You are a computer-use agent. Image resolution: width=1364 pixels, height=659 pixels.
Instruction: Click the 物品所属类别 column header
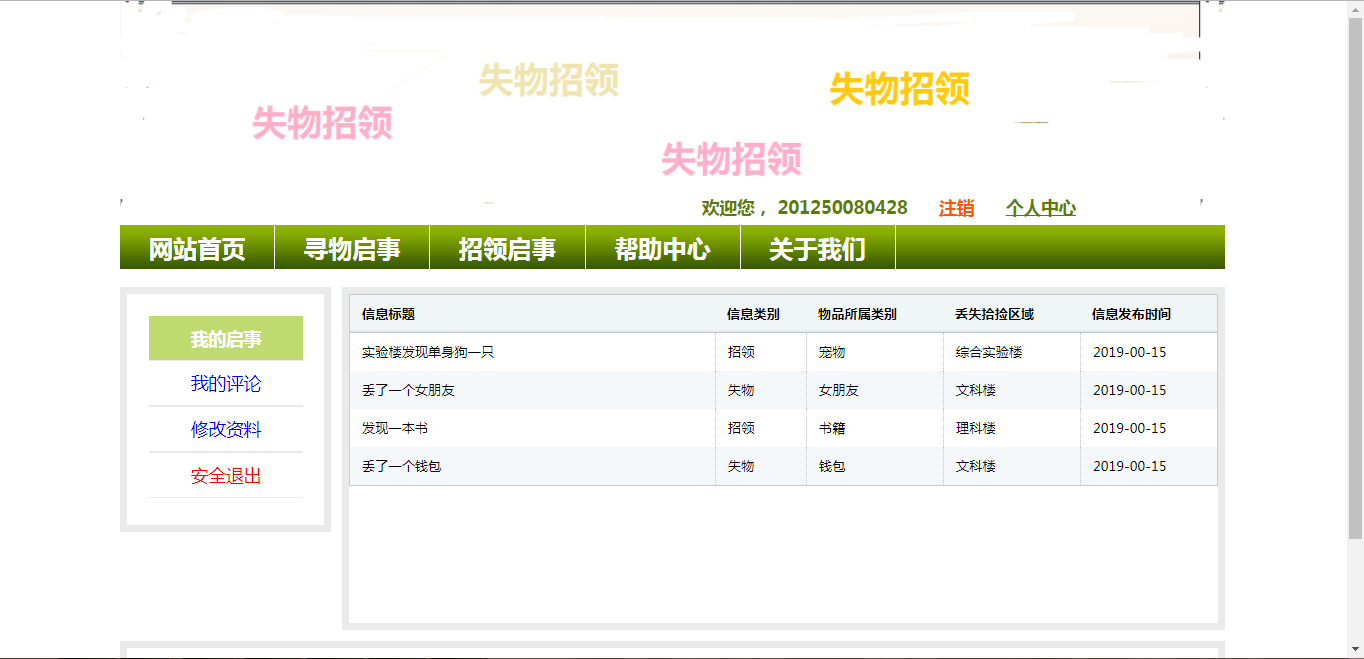click(857, 314)
